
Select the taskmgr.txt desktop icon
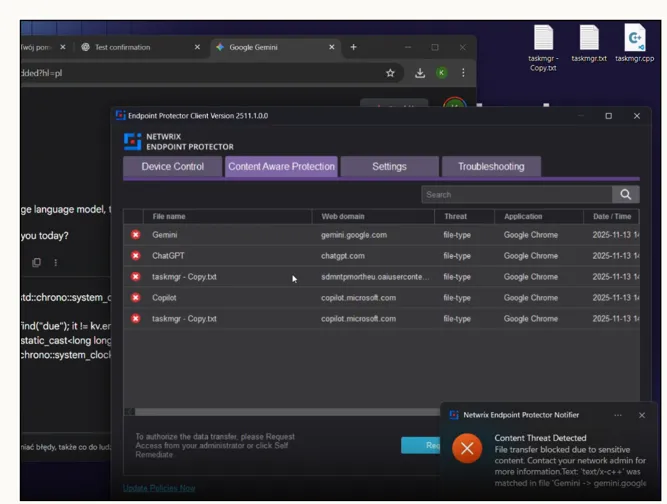[589, 43]
